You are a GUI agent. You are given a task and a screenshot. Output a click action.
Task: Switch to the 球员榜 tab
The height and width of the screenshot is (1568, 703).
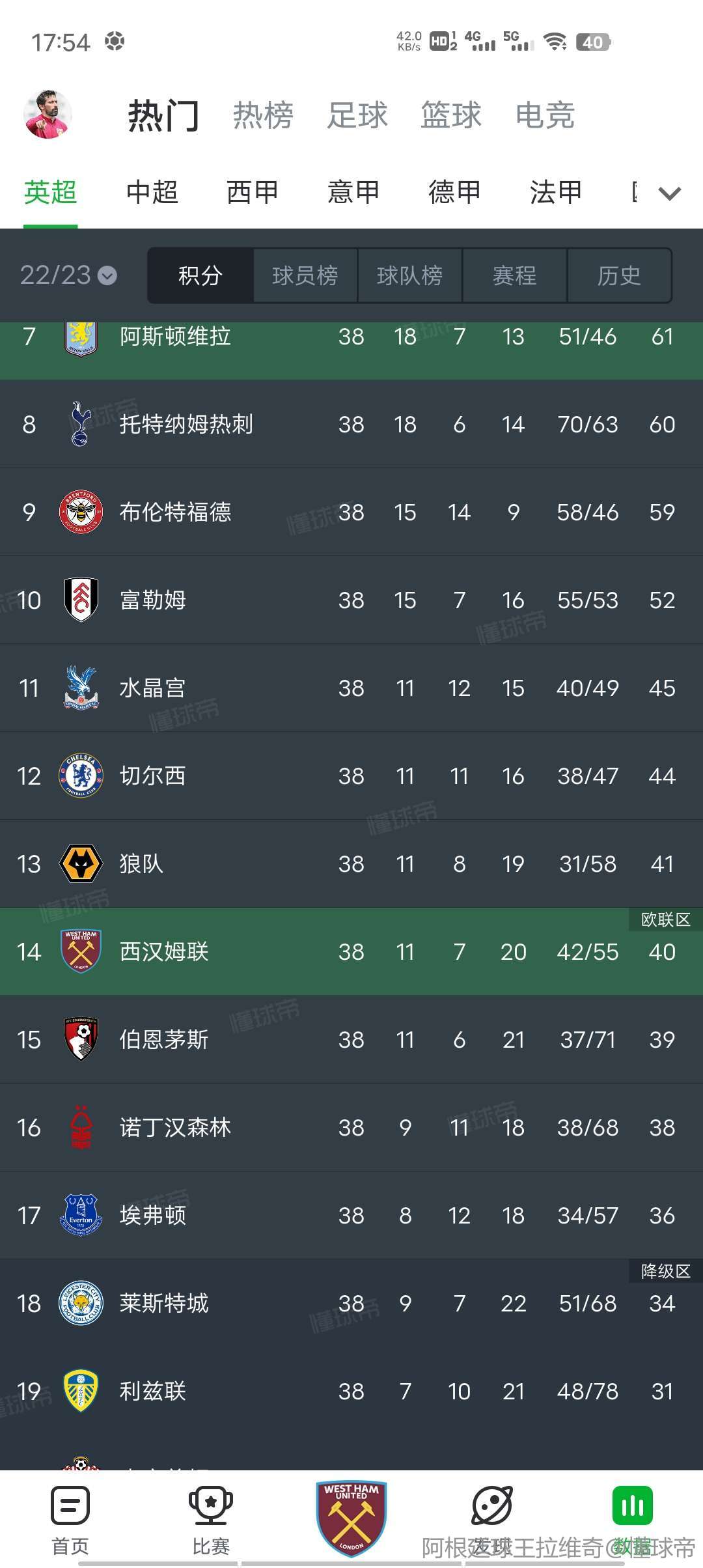click(305, 275)
